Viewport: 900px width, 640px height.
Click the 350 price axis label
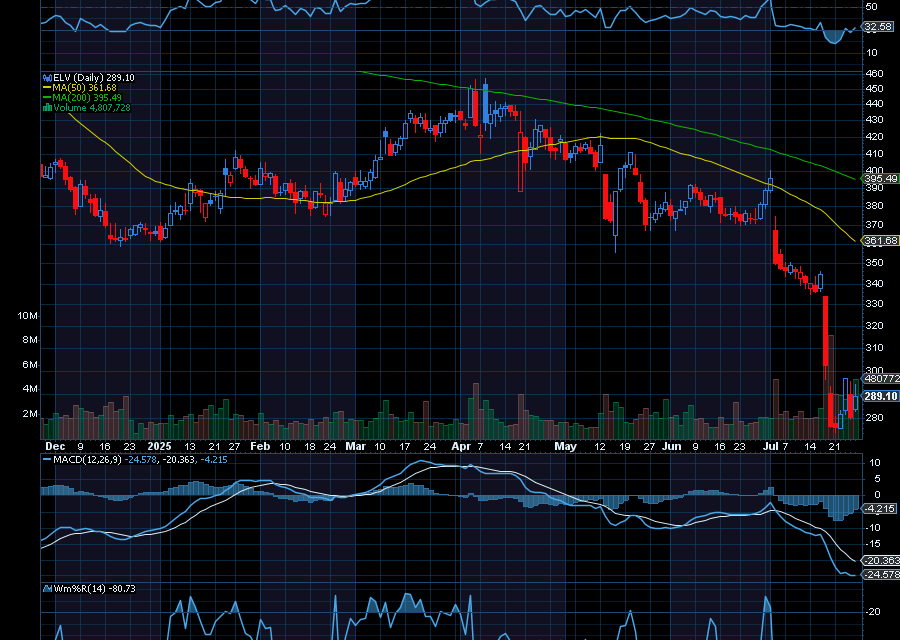point(874,263)
